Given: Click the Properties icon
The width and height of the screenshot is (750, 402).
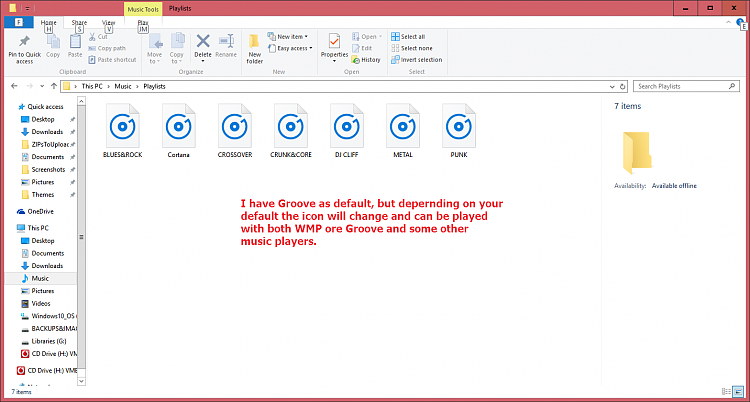Looking at the screenshot, I should 334,42.
